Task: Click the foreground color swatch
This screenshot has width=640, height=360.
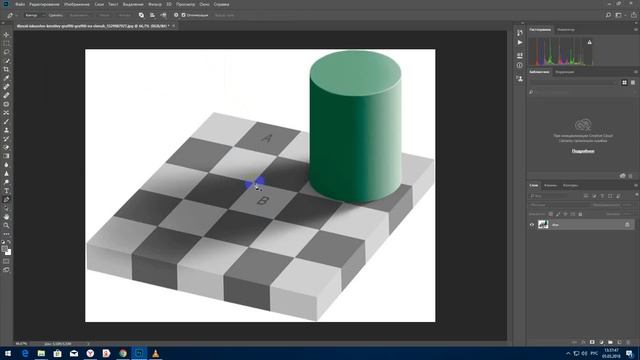Action: point(4,249)
